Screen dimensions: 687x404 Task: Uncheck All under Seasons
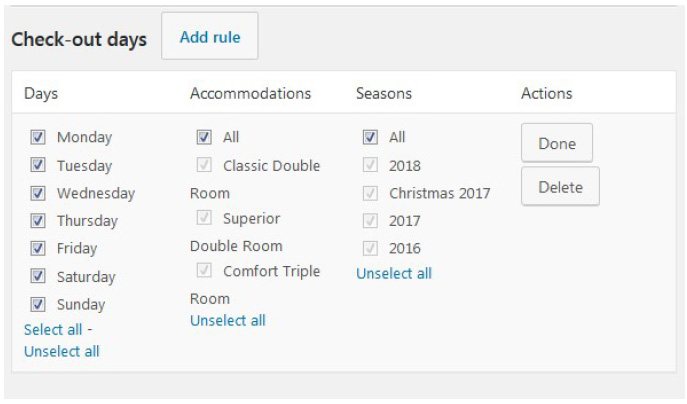[x=370, y=138]
